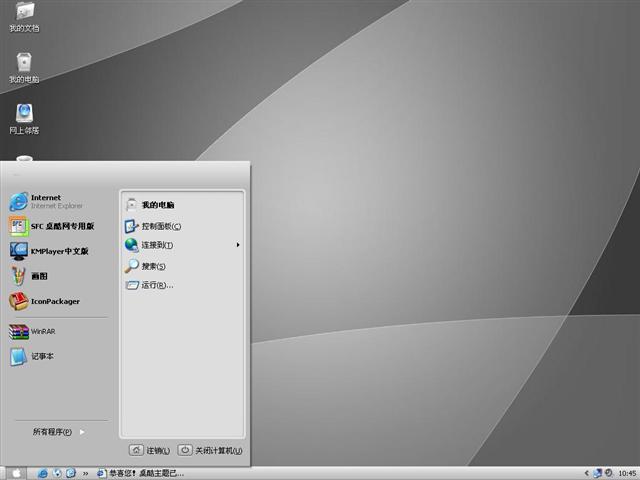Screen dimensions: 640x480
Task: Show hidden quick launch items chevron
Action: (85, 473)
